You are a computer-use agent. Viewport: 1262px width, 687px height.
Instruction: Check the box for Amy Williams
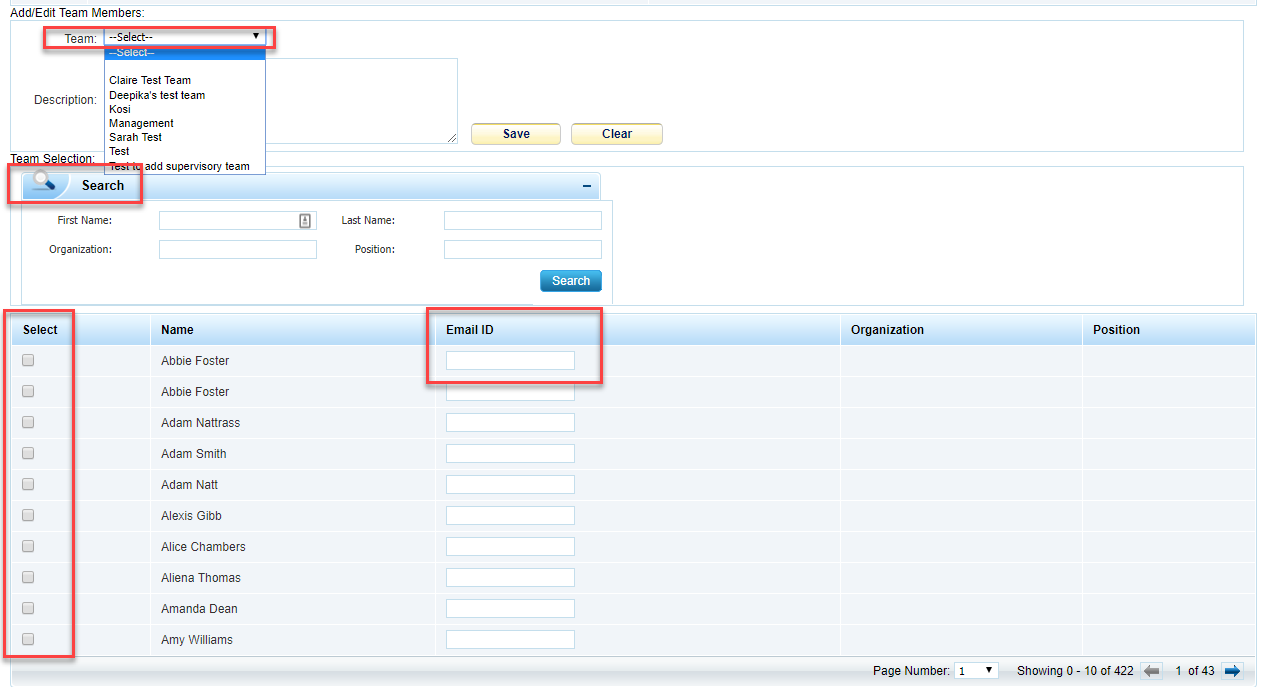(x=28, y=639)
